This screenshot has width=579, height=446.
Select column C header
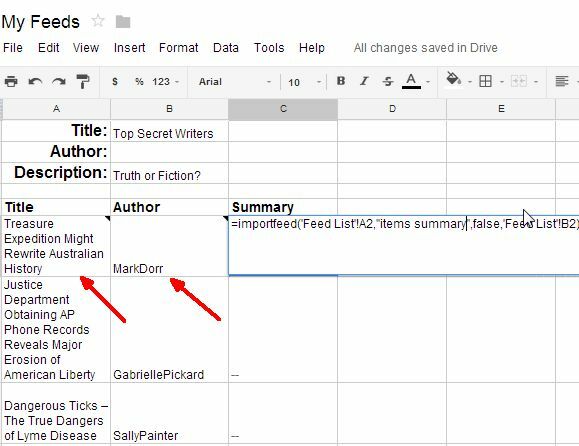tap(283, 109)
